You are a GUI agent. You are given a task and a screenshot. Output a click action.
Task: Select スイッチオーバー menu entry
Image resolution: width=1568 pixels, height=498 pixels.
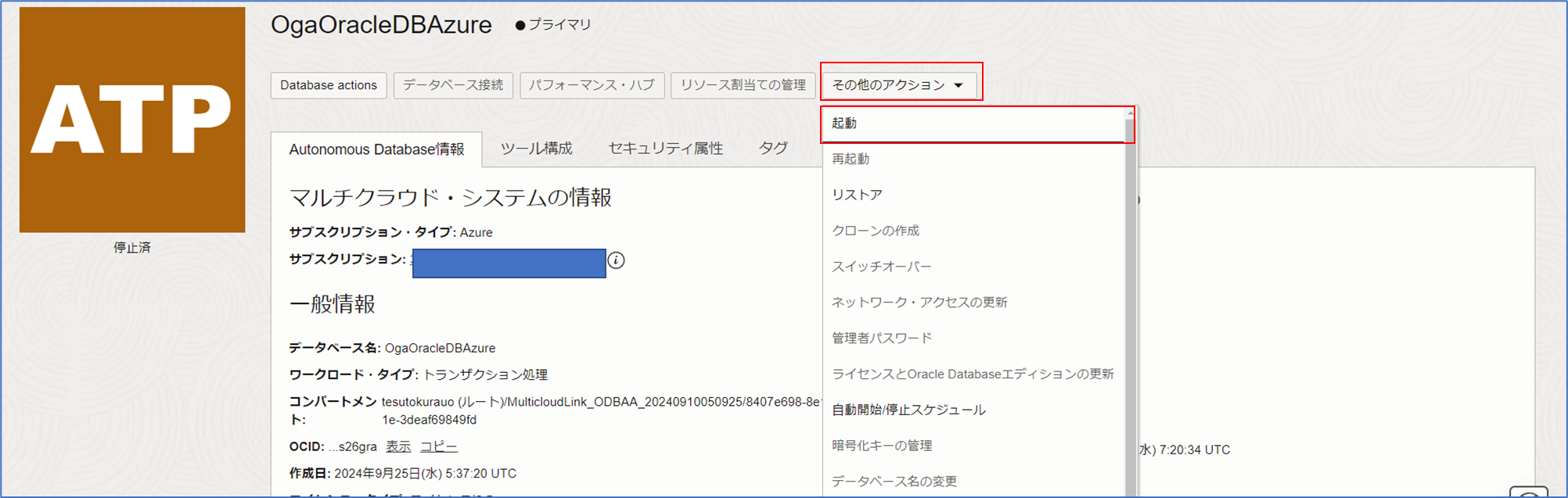point(974,267)
